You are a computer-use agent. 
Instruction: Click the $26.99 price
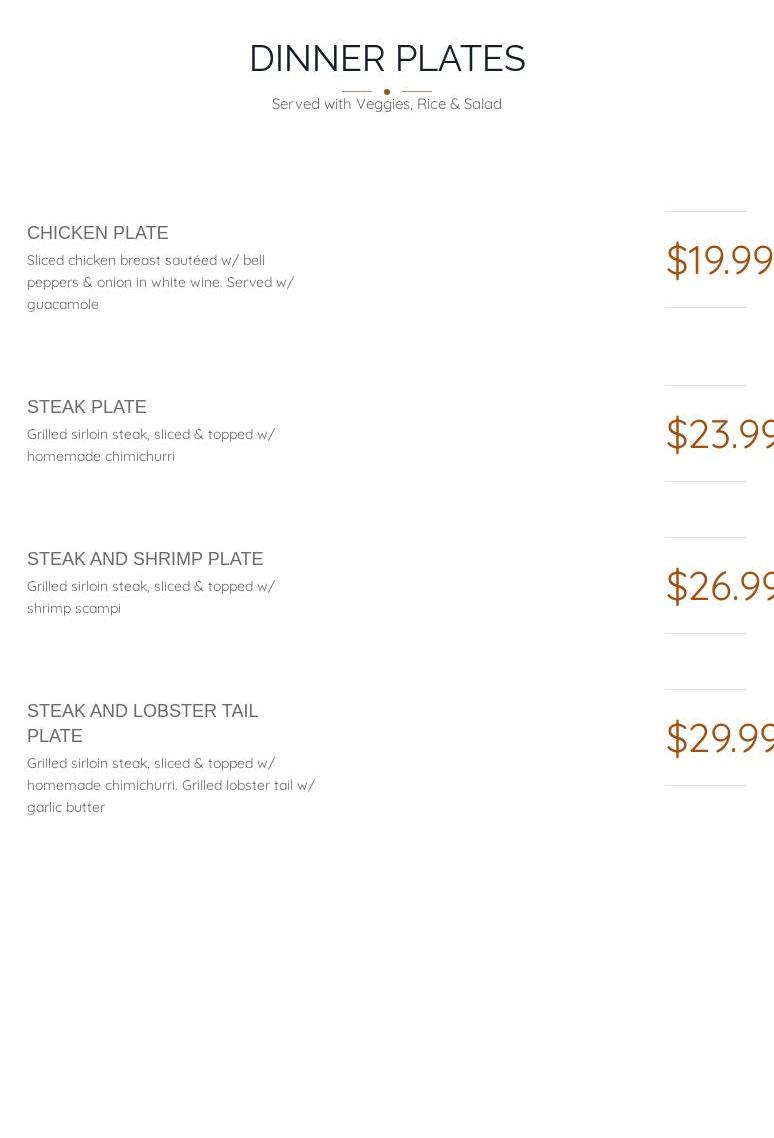coord(719,586)
